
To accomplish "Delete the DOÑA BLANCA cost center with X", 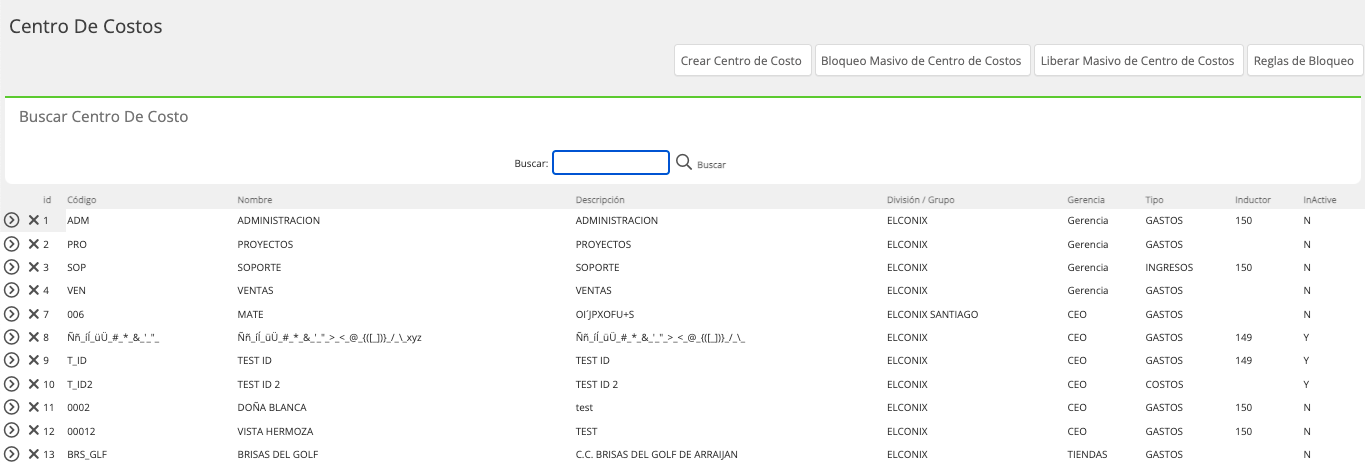I will pyautogui.click(x=33, y=407).
